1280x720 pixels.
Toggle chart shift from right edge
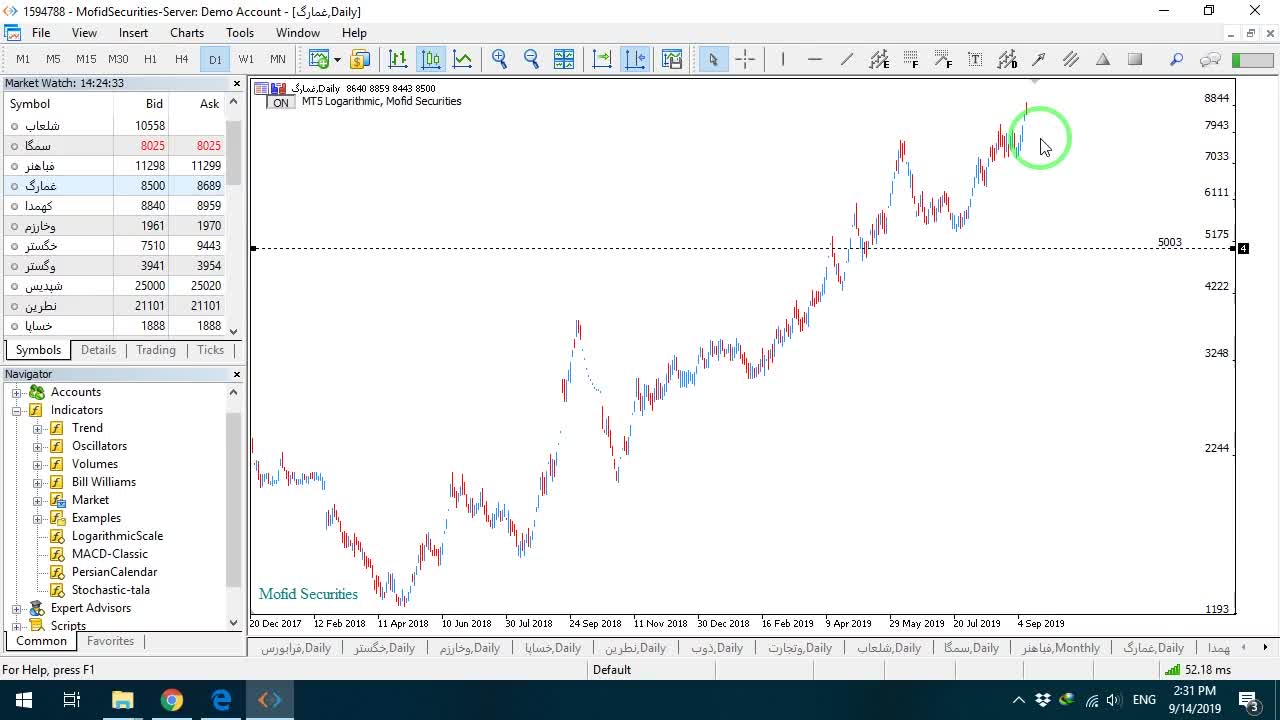pyautogui.click(x=635, y=59)
